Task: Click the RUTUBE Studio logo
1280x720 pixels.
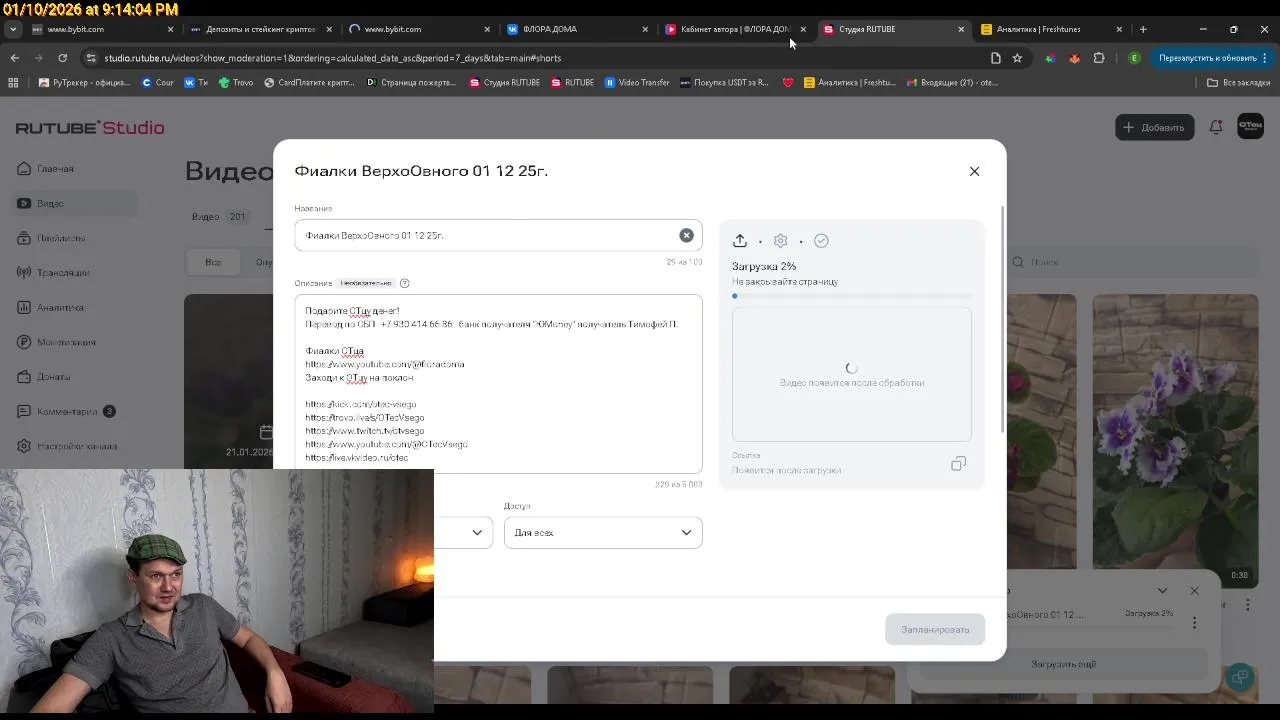Action: (x=90, y=128)
